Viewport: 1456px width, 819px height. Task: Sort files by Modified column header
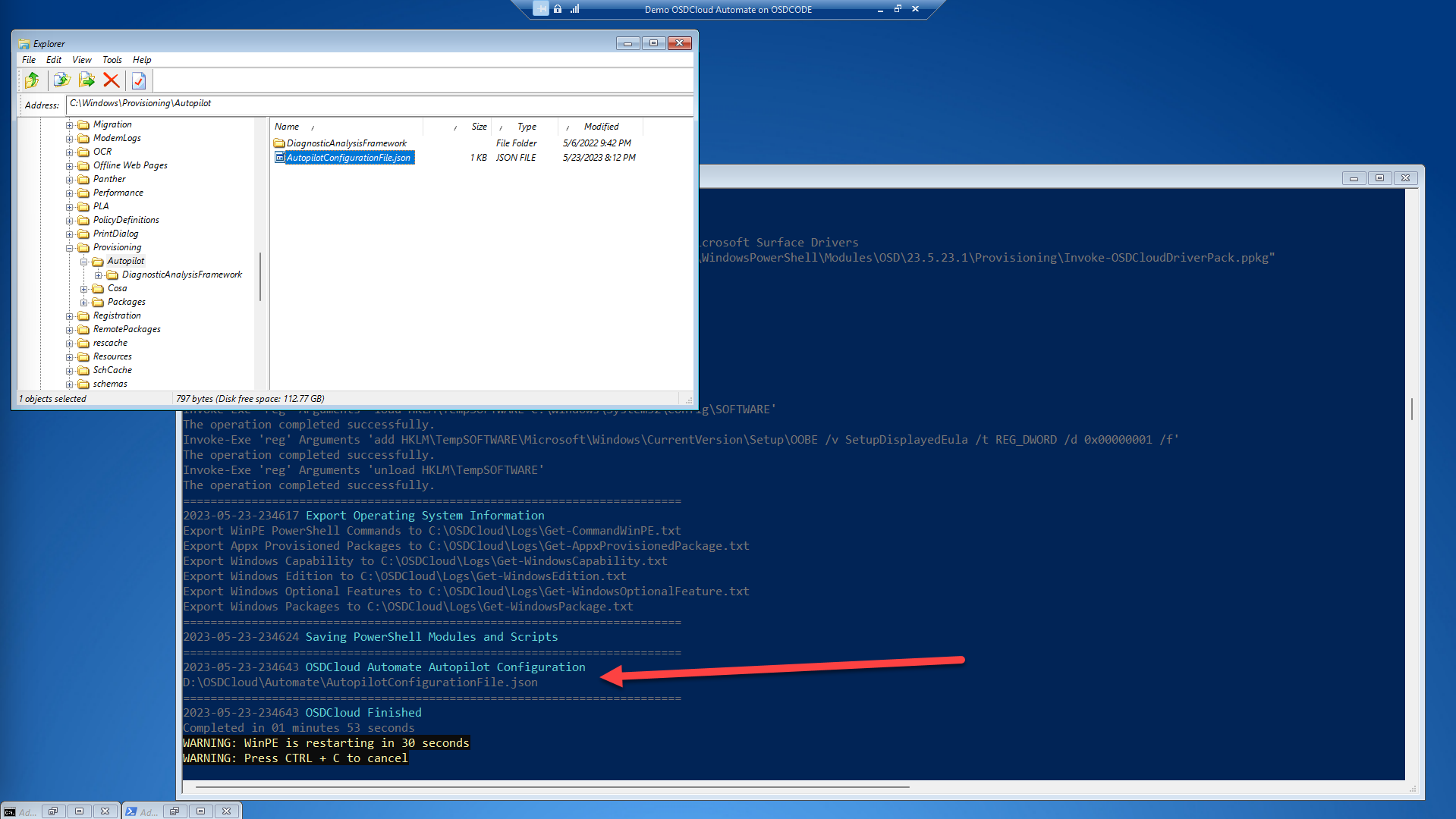601,127
